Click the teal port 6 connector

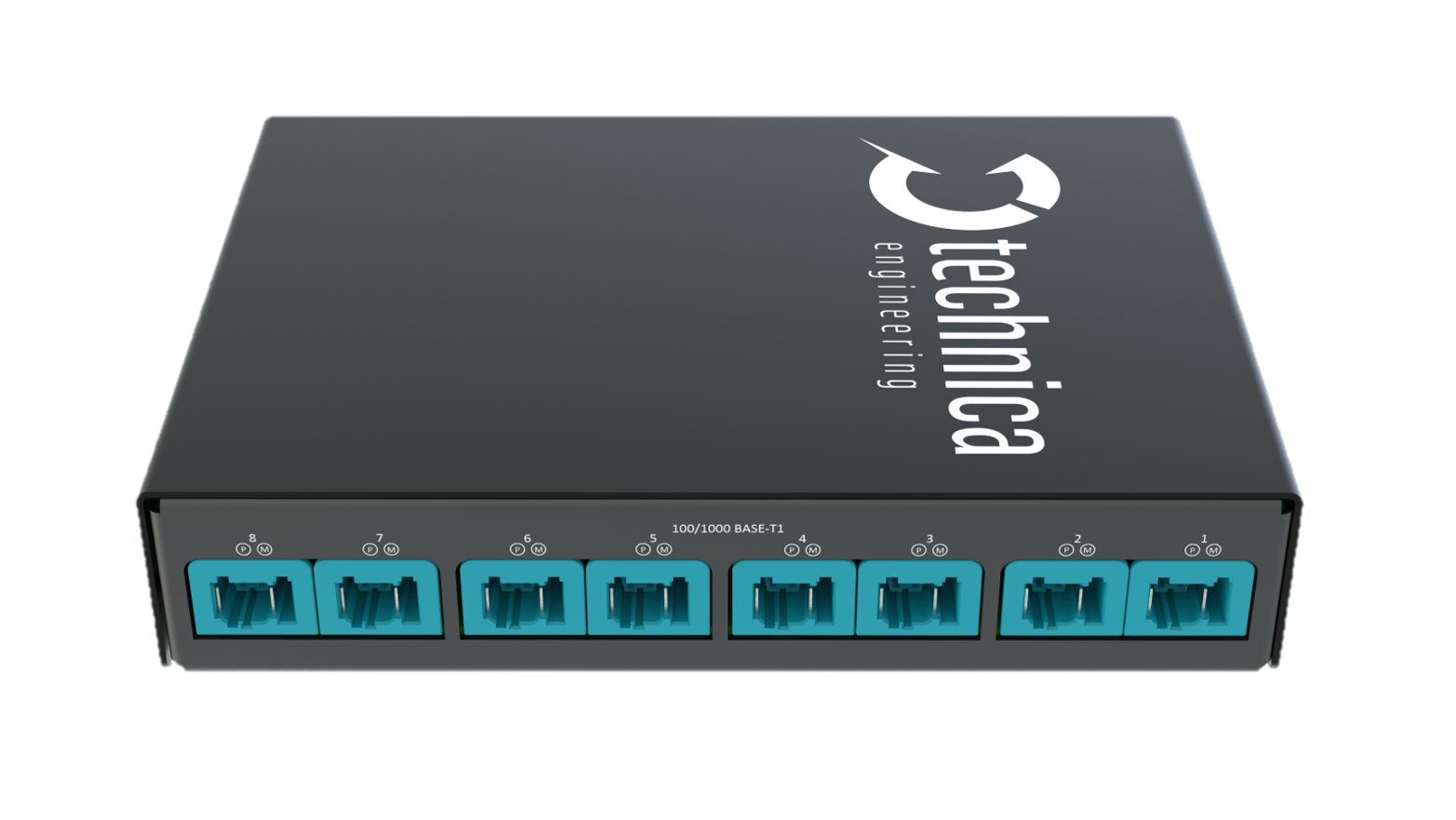(x=522, y=598)
